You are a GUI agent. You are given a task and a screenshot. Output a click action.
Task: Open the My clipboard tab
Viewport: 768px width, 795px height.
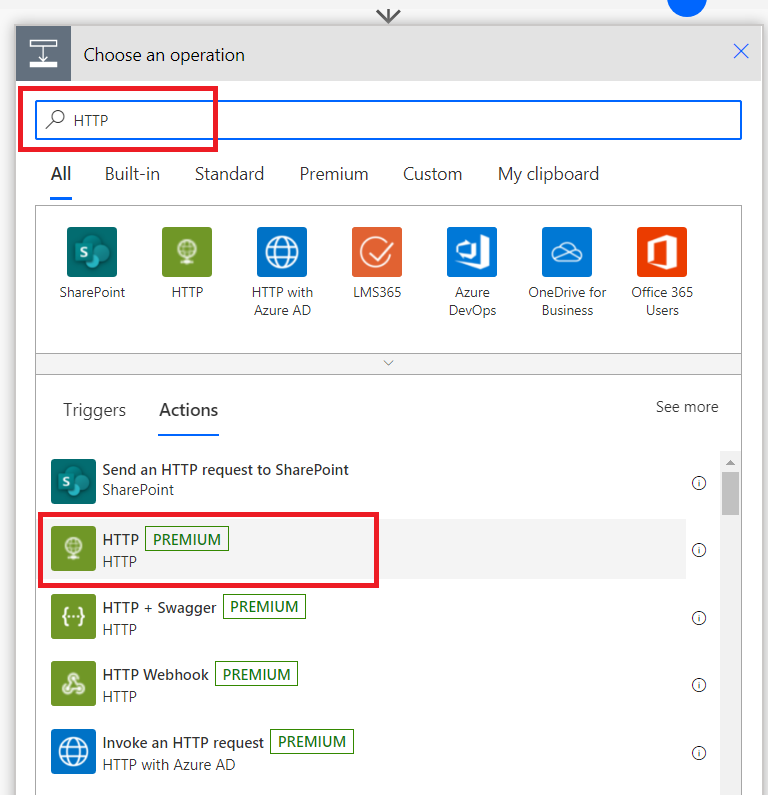pyautogui.click(x=548, y=174)
